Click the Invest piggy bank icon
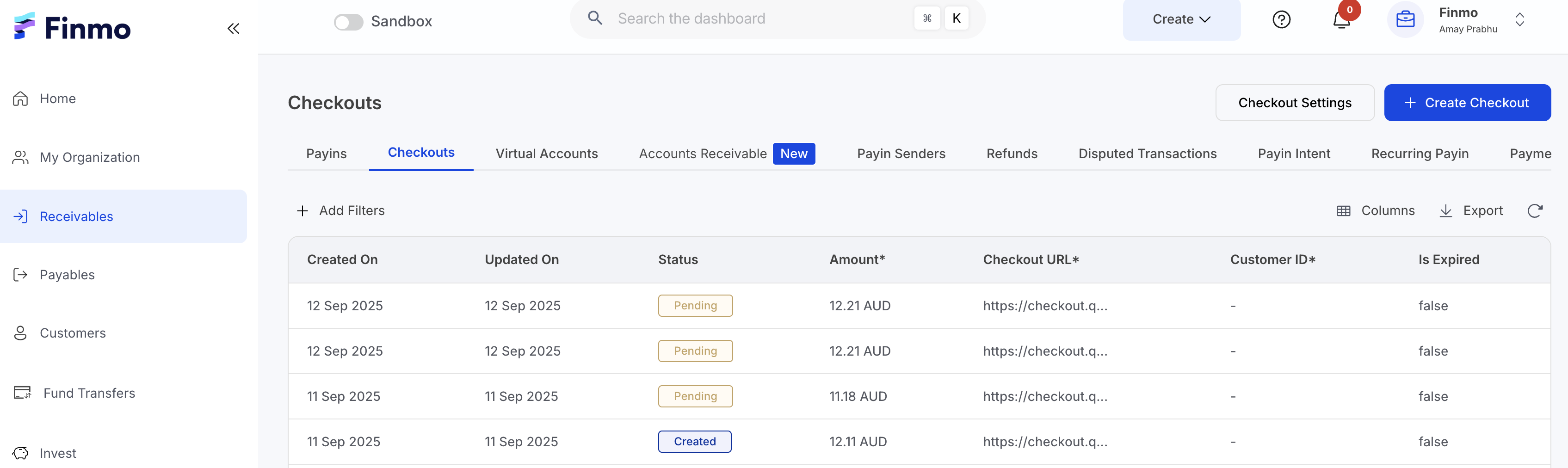 (21, 453)
